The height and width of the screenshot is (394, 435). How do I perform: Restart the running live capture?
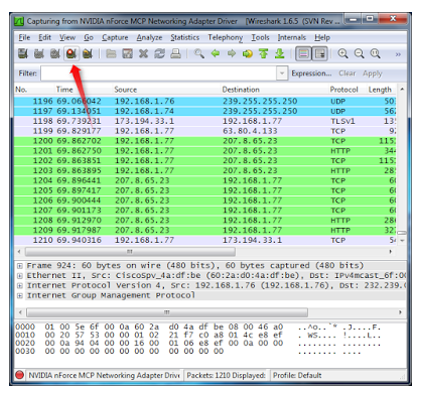pyautogui.click(x=87, y=54)
